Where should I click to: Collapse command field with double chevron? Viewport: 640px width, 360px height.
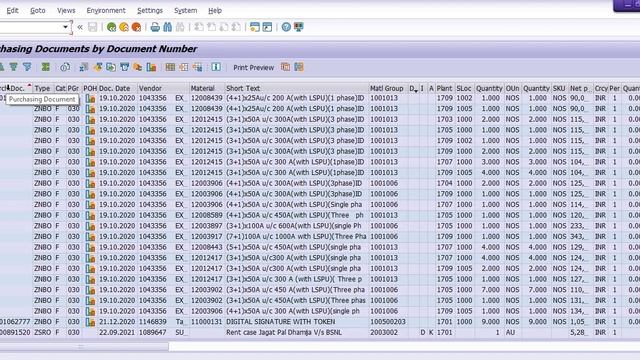tap(80, 27)
